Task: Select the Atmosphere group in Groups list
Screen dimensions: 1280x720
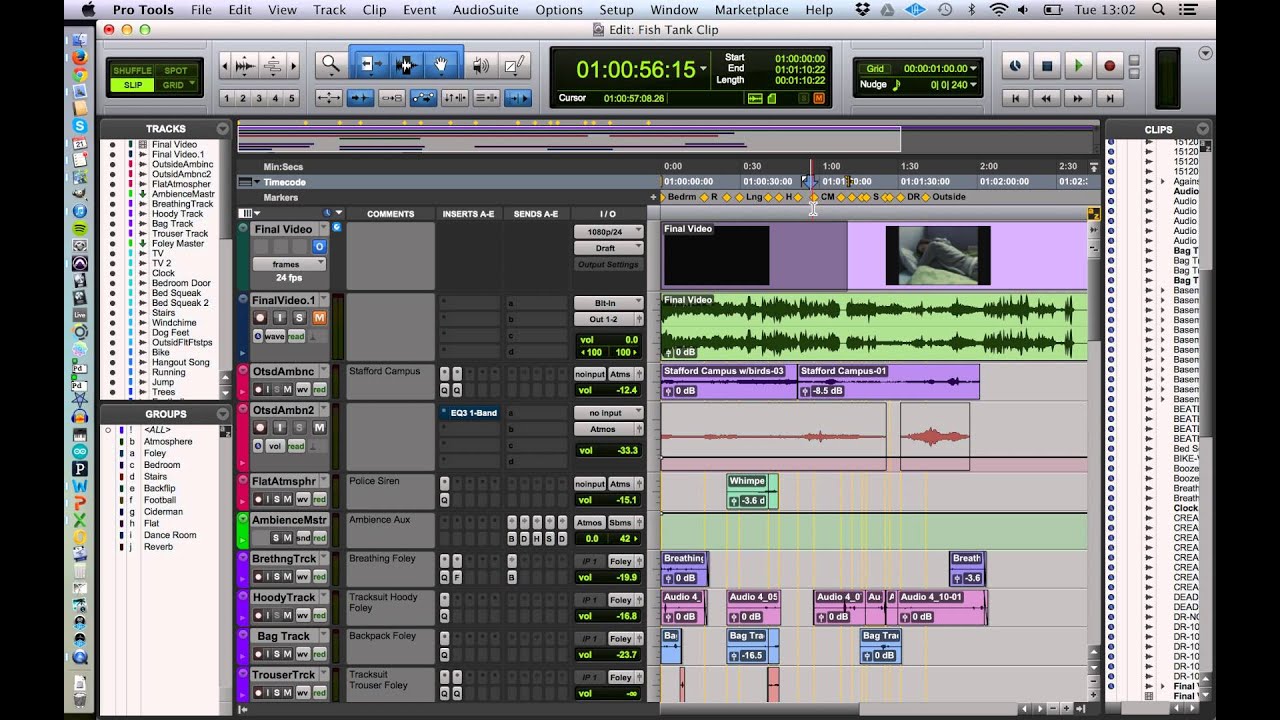Action: 168,442
